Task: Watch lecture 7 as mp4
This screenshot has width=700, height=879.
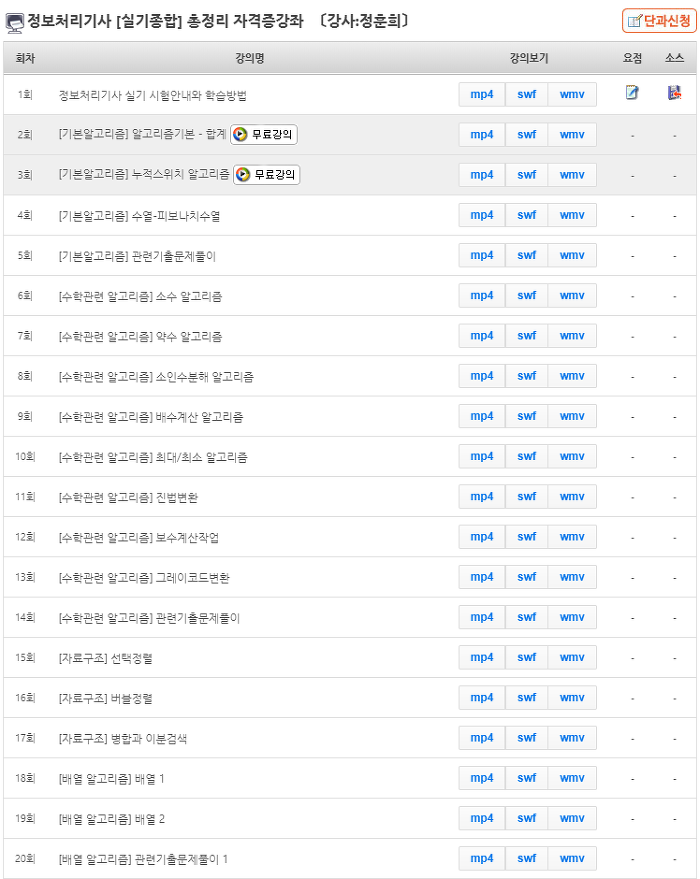Action: click(482, 336)
